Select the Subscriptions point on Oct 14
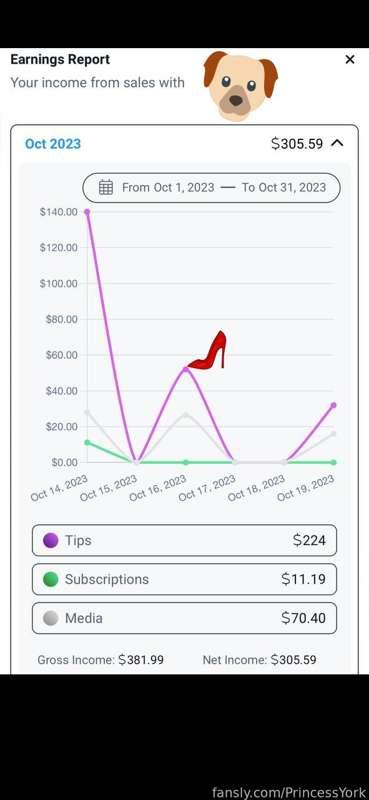369x800 pixels. click(87, 442)
